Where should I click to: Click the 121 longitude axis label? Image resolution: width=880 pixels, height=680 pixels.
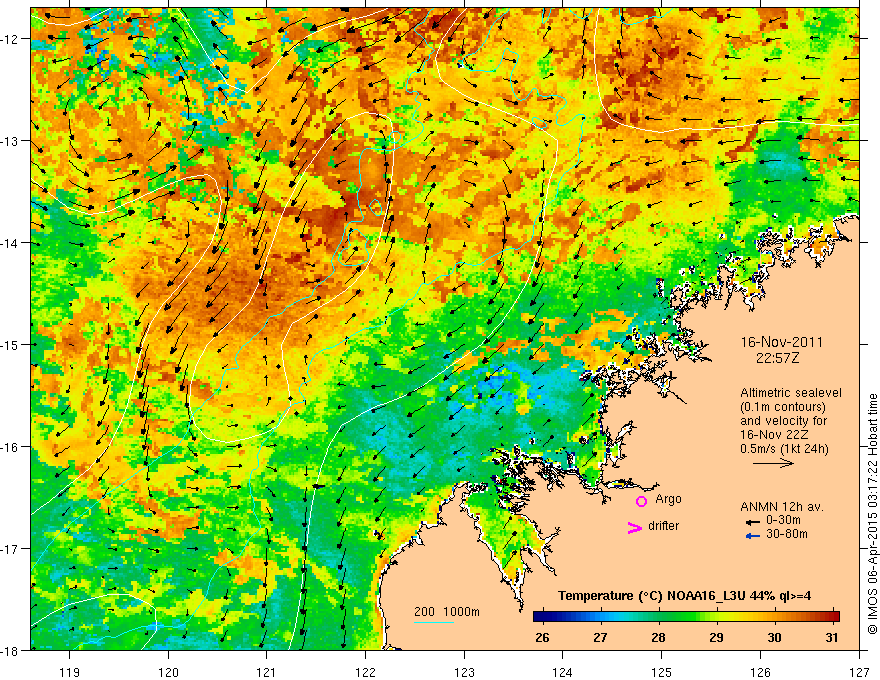pos(267,673)
